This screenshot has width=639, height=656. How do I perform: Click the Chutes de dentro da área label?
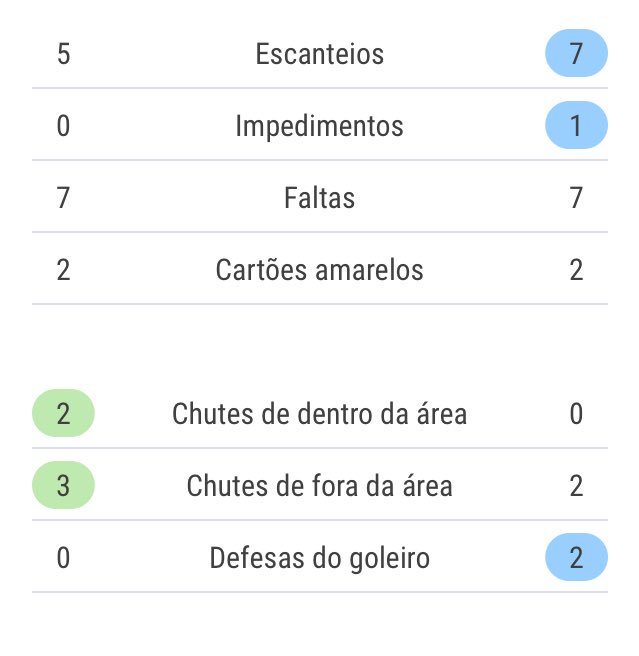pyautogui.click(x=319, y=414)
